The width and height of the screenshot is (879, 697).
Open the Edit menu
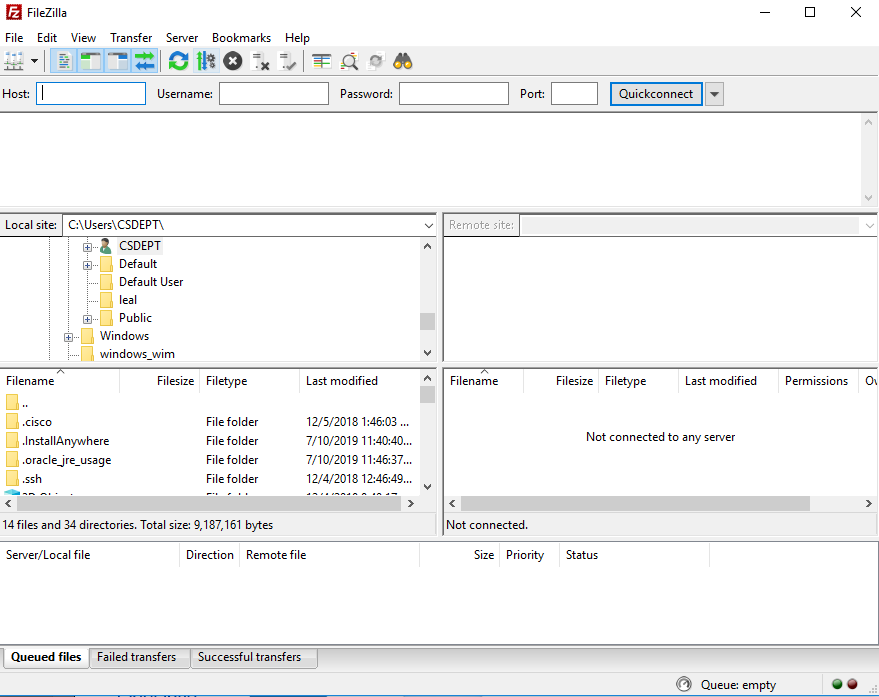pyautogui.click(x=47, y=38)
